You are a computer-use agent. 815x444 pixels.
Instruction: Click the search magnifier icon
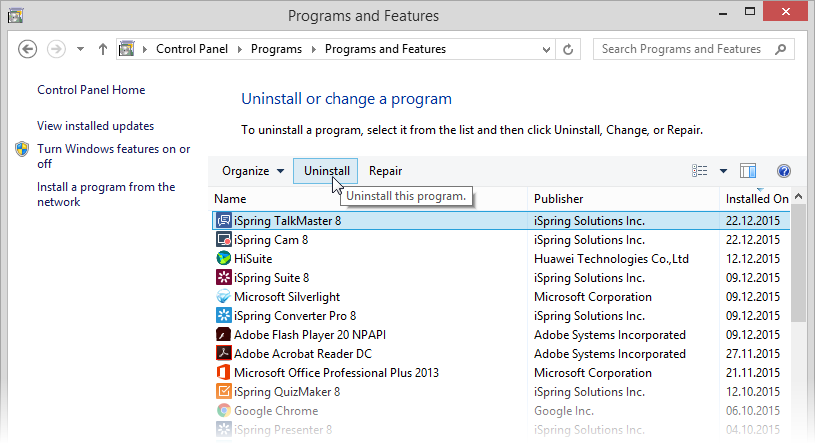[x=781, y=49]
